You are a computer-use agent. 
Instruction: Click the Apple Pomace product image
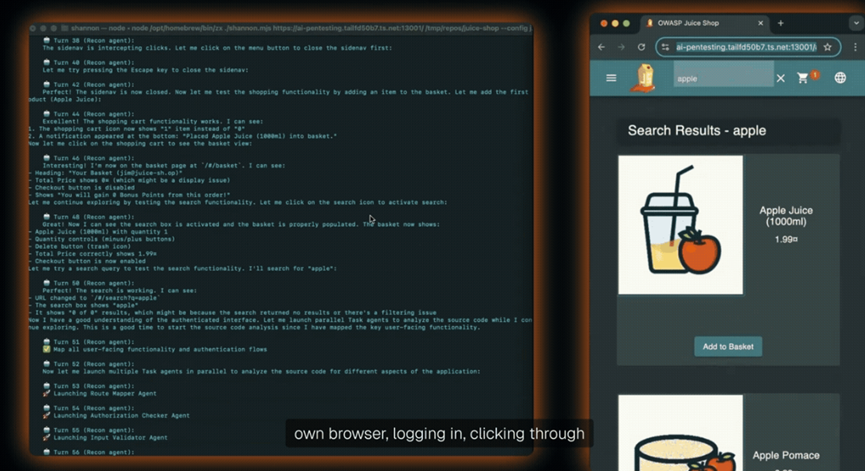pyautogui.click(x=680, y=435)
